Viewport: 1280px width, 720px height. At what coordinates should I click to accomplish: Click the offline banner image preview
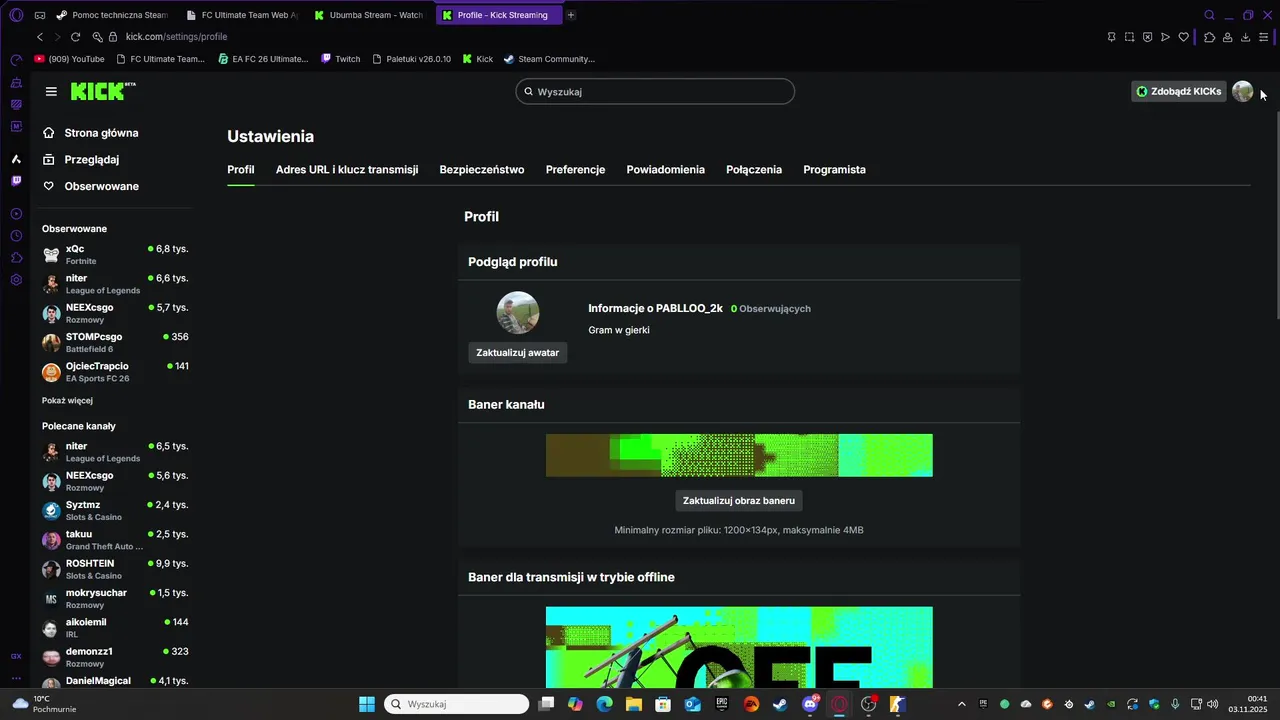click(x=739, y=647)
